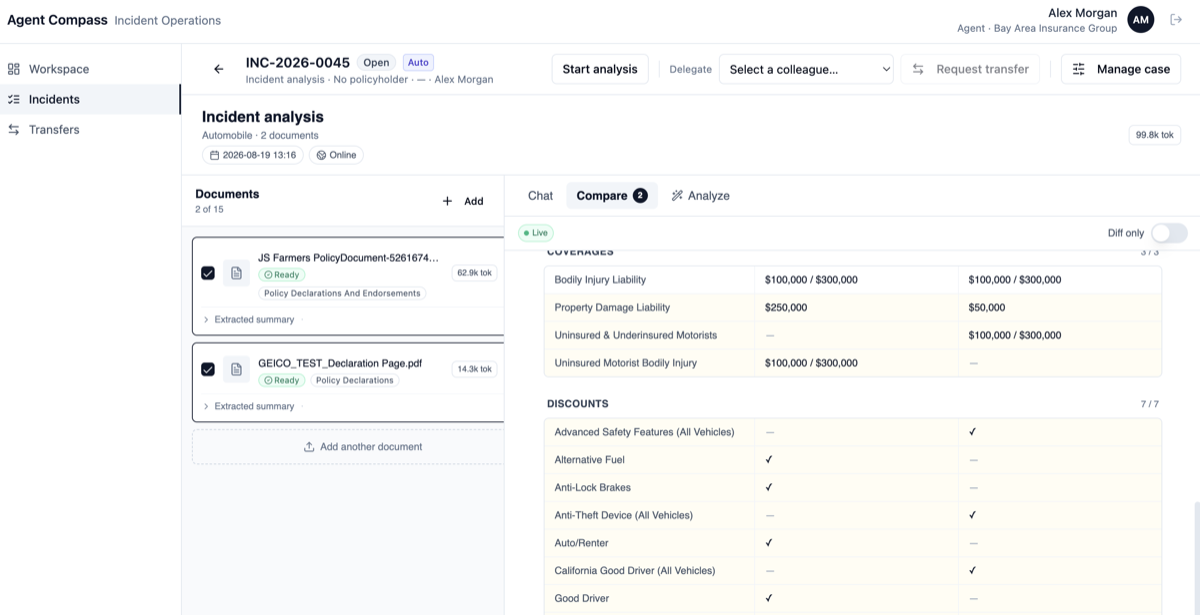
Task: Click Anti-Theft Device (All Vehicles) label
Action: point(623,515)
